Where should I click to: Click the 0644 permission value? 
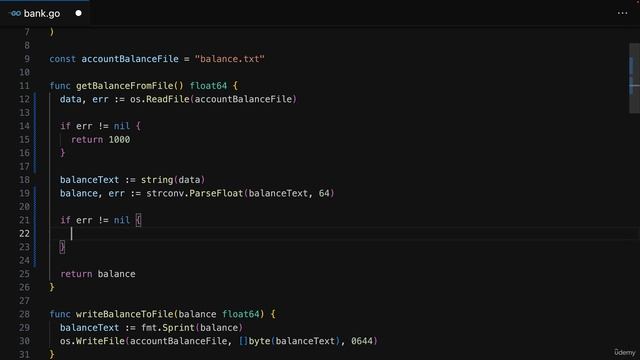tap(362, 341)
